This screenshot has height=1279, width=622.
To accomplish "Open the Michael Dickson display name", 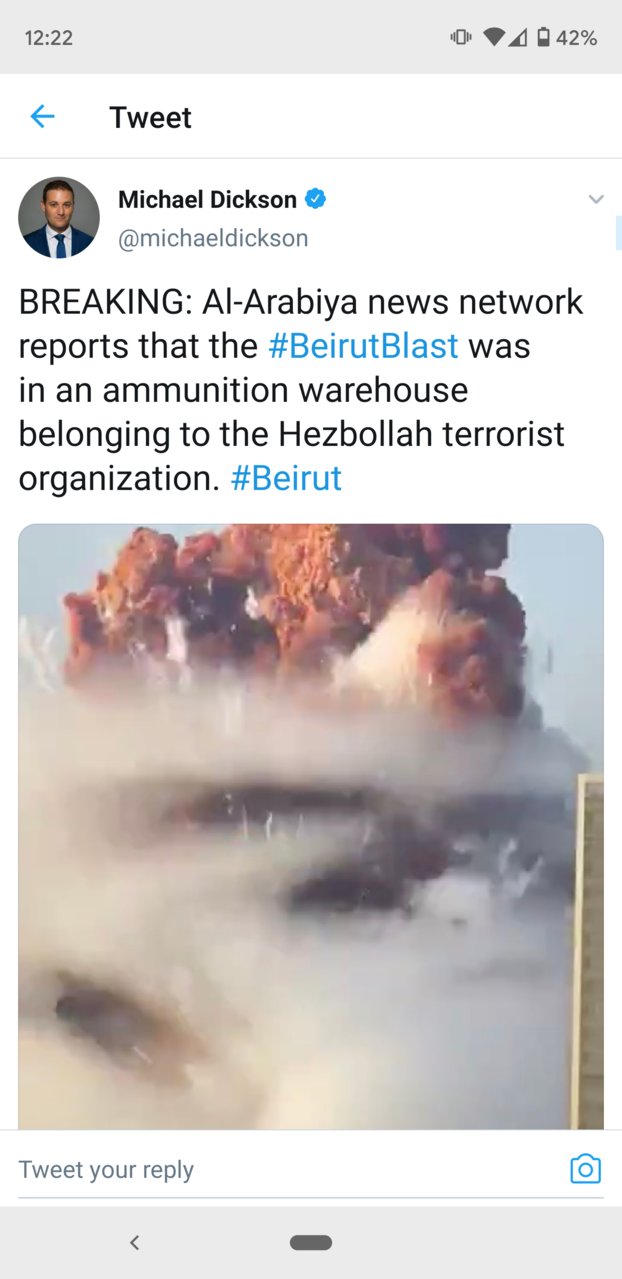I will pos(207,199).
